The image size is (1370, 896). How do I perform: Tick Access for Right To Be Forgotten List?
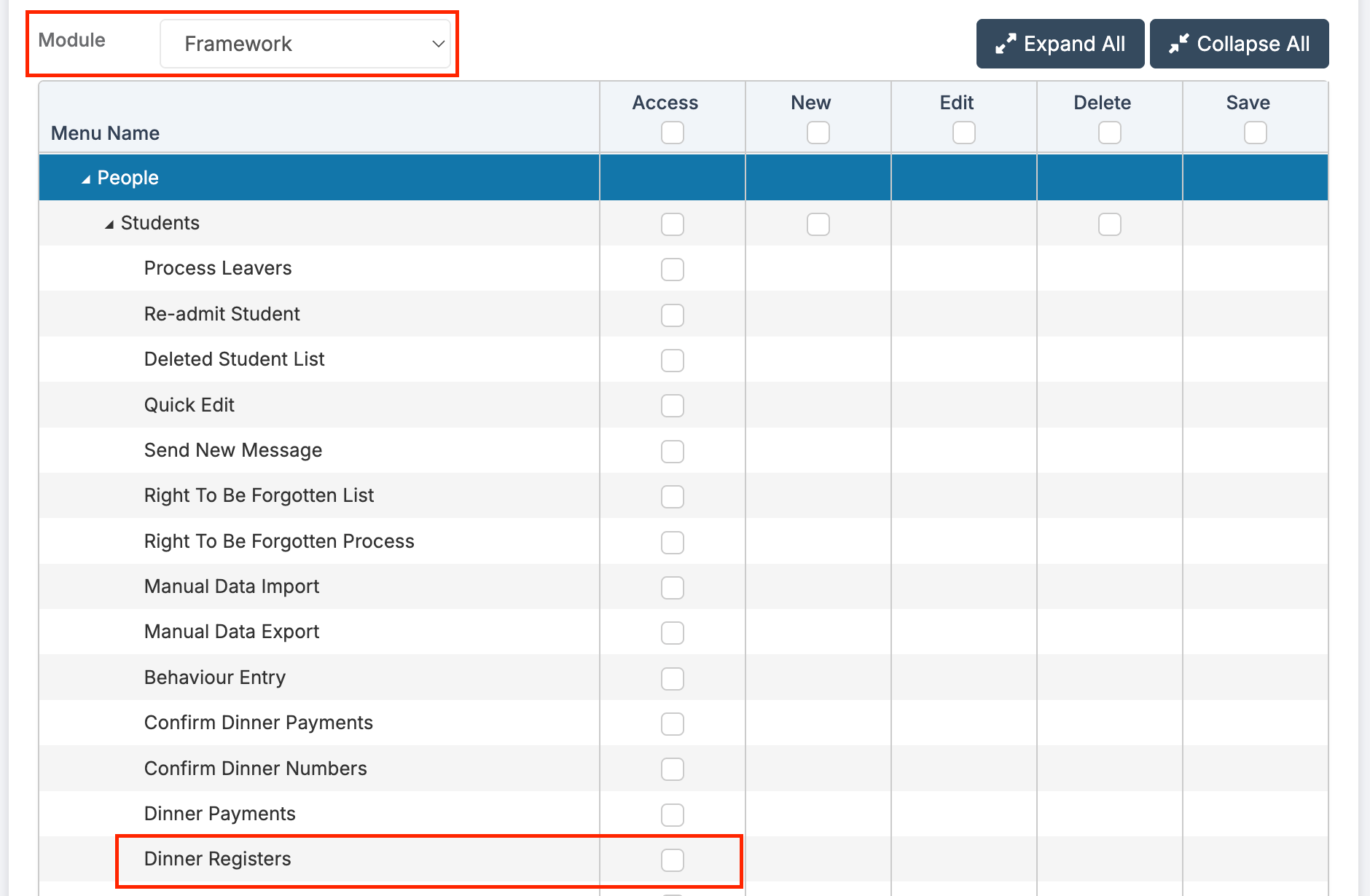pos(673,497)
